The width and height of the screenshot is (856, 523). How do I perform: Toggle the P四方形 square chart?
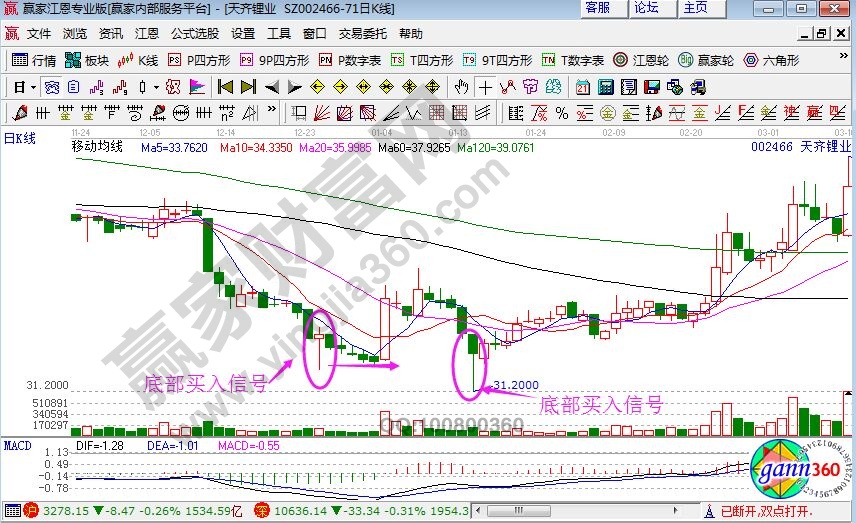click(198, 60)
